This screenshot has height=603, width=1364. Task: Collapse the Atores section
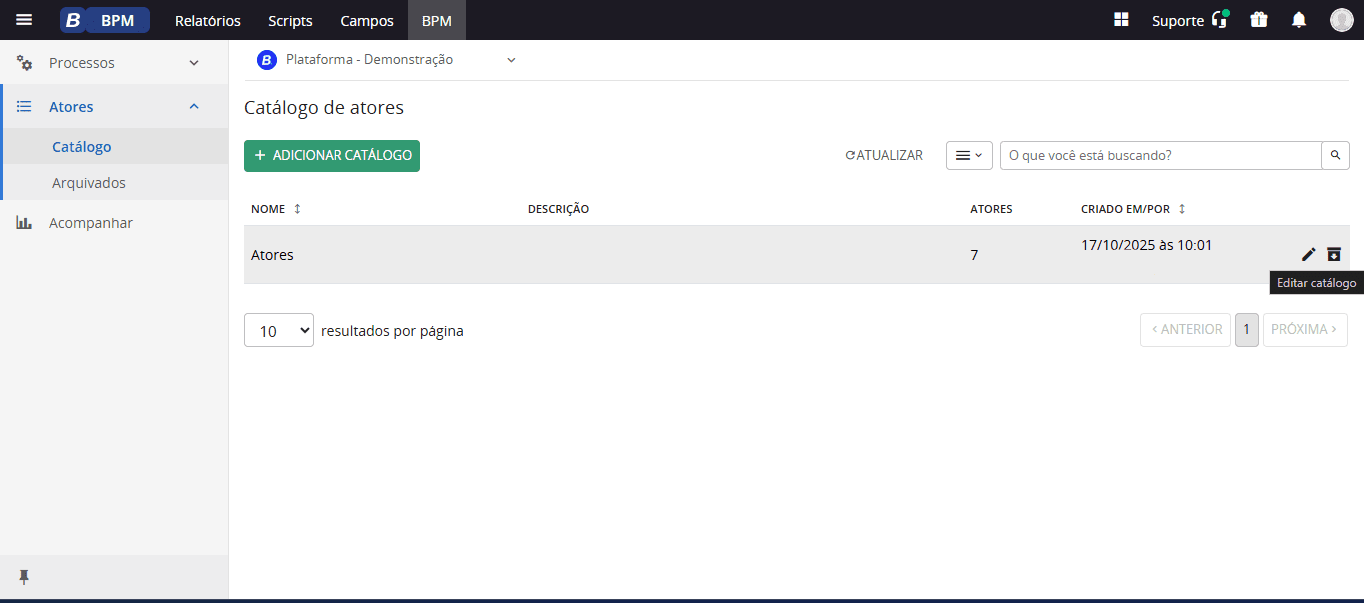tap(194, 107)
